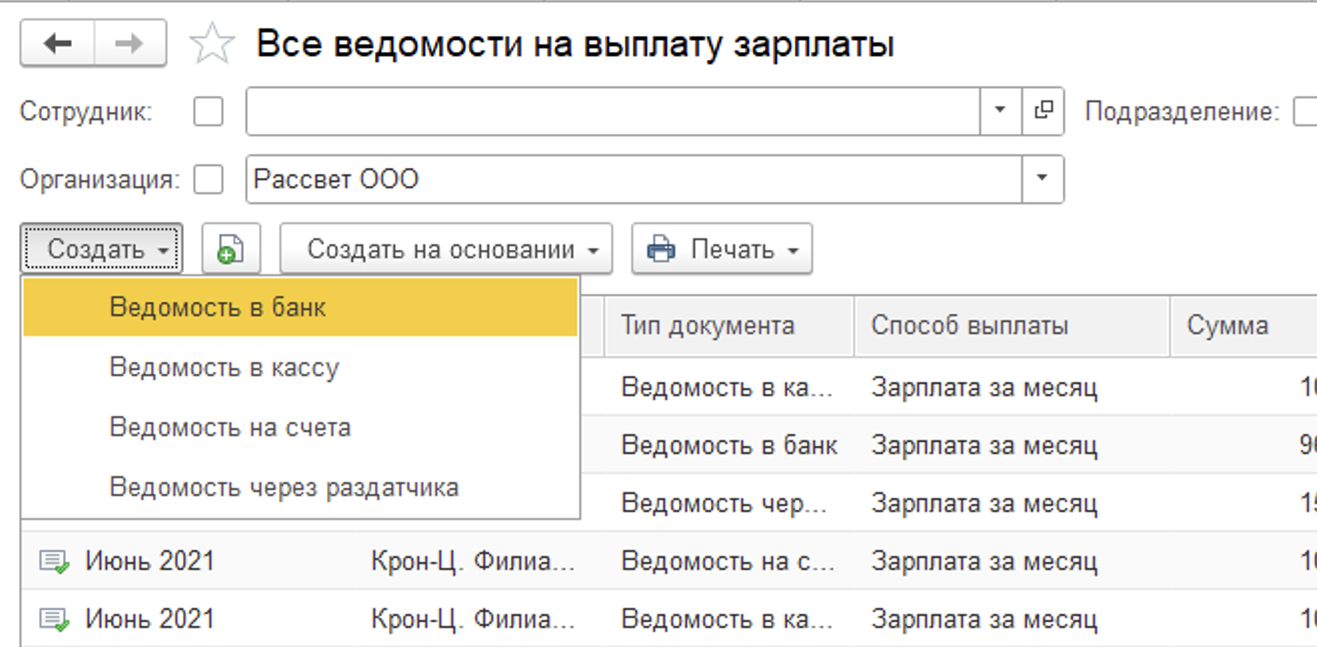Select Ведомость в банк menu item
The width and height of the screenshot is (1317, 647).
[x=300, y=307]
